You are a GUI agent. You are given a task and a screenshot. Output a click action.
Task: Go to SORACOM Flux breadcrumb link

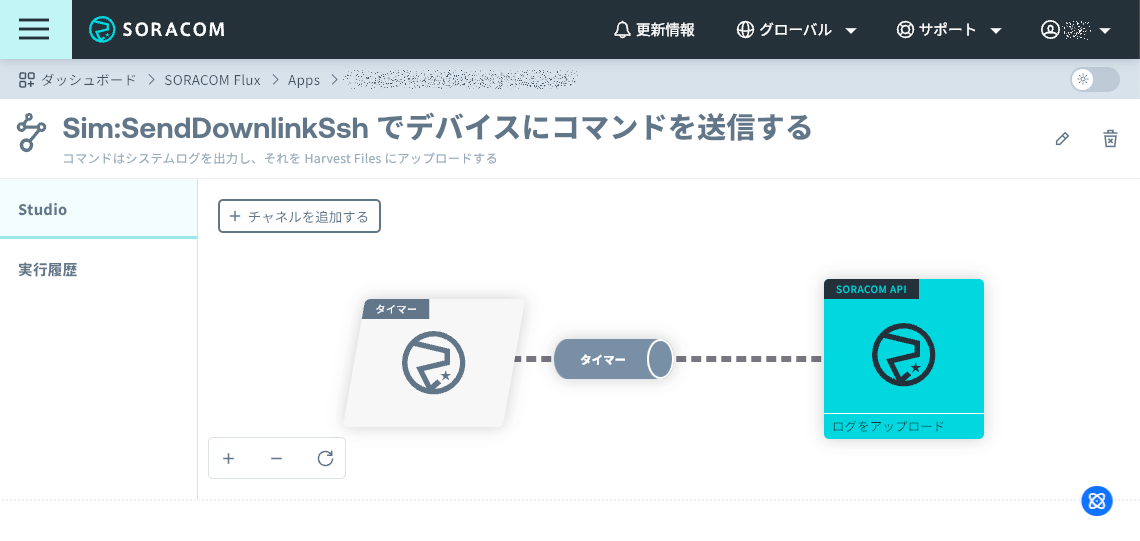[x=212, y=80]
